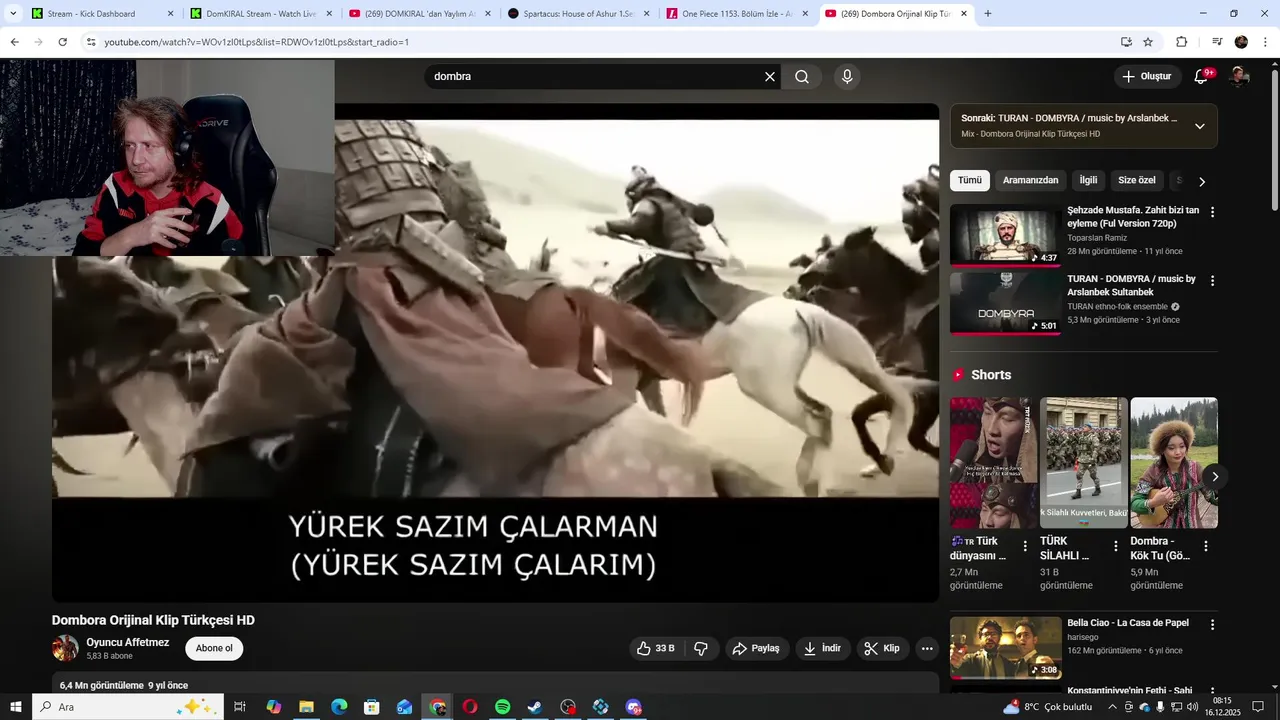Screen dimensions: 1280x720
Task: Click the YouTube search magnifier button
Action: [802, 77]
